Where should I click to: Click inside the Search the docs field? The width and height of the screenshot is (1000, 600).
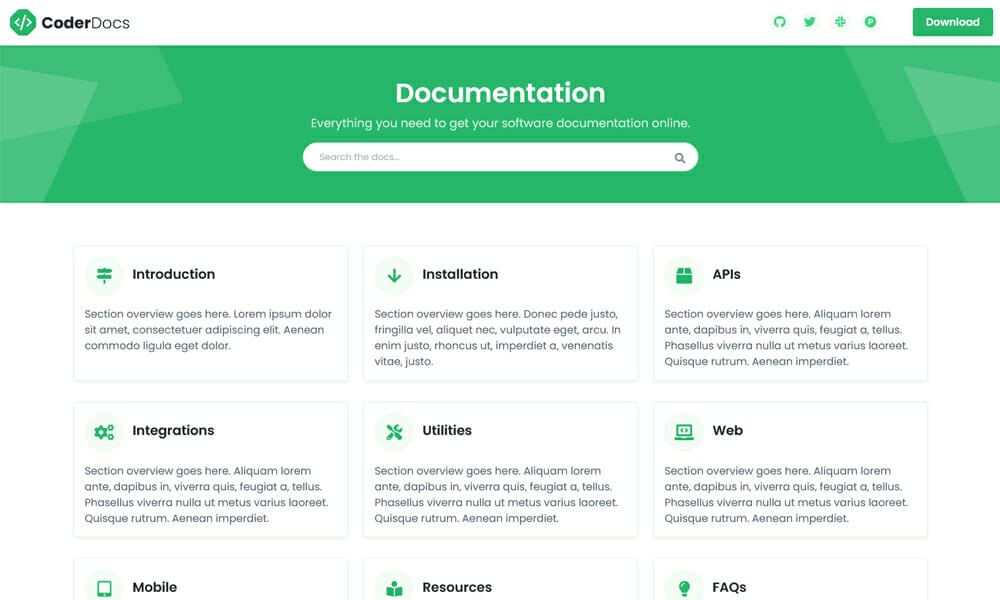click(x=450, y=157)
